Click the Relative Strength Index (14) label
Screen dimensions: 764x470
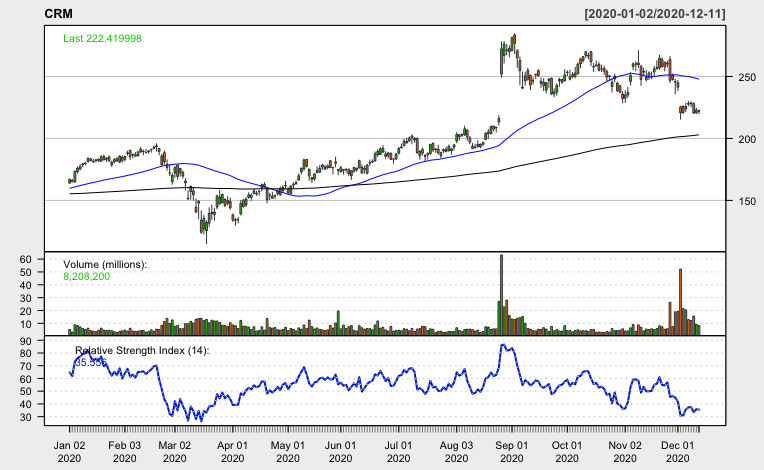(142, 350)
